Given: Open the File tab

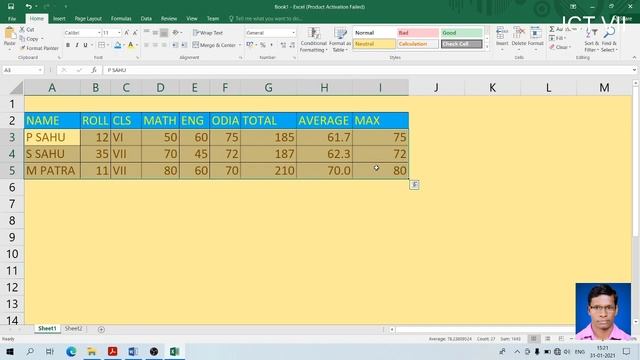Looking at the screenshot, I should point(12,19).
